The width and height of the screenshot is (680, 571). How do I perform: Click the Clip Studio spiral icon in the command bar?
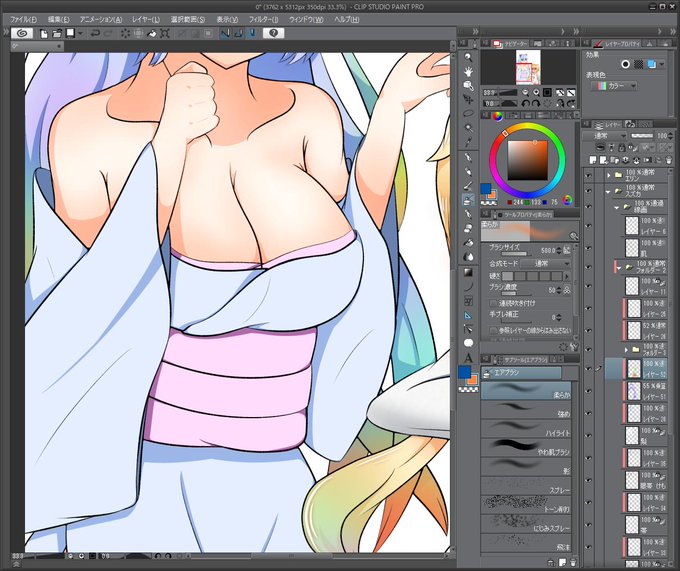[x=22, y=33]
